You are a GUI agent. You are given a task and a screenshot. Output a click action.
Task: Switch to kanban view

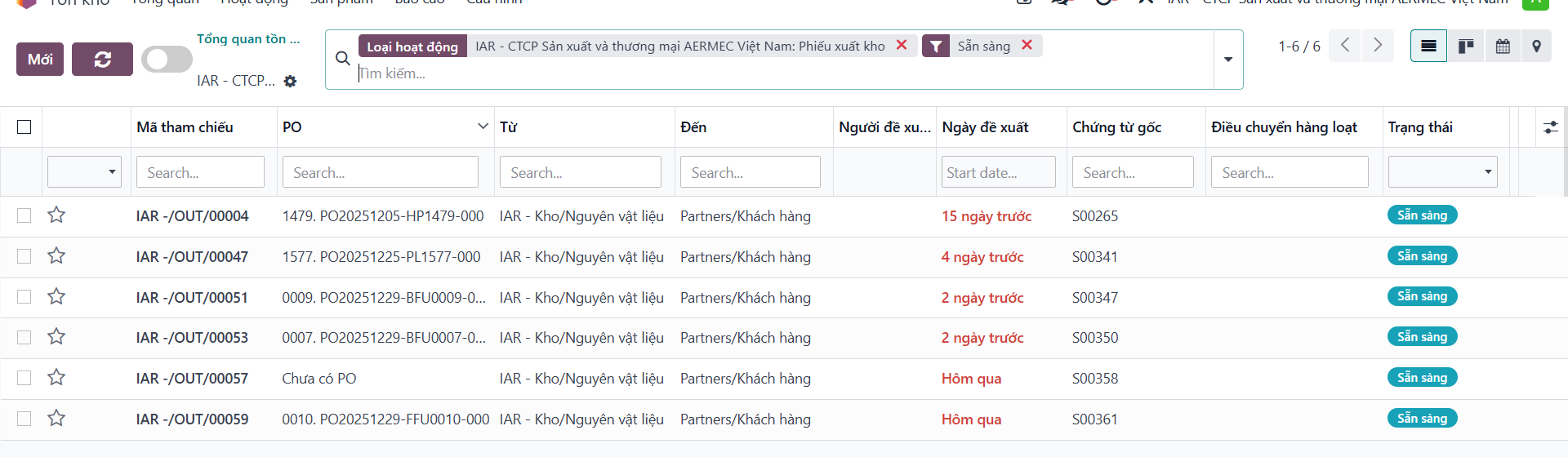pos(1466,46)
